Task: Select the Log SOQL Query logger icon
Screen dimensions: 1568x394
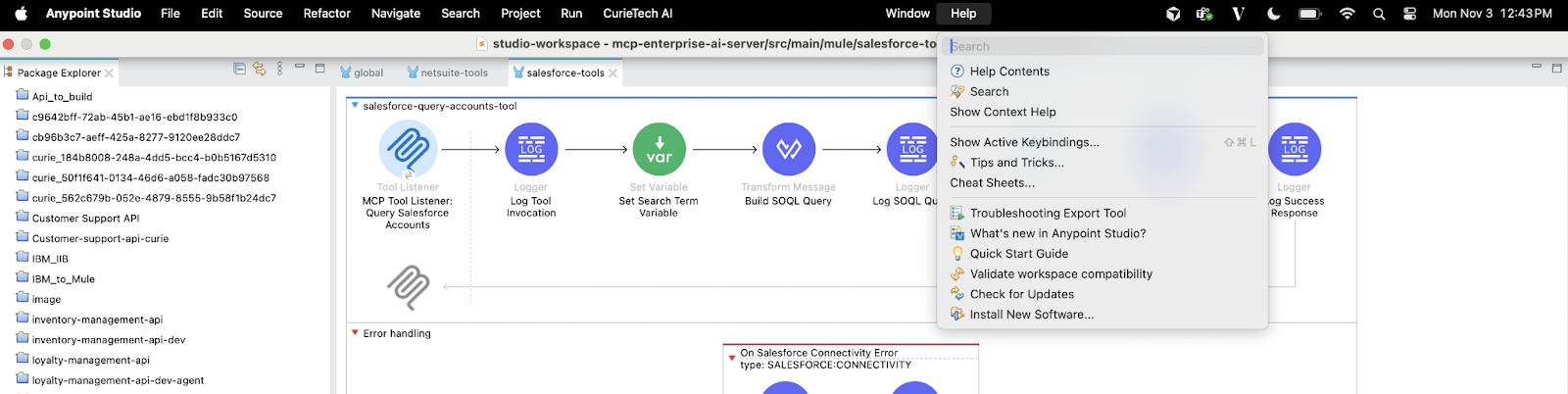Action: tap(912, 149)
